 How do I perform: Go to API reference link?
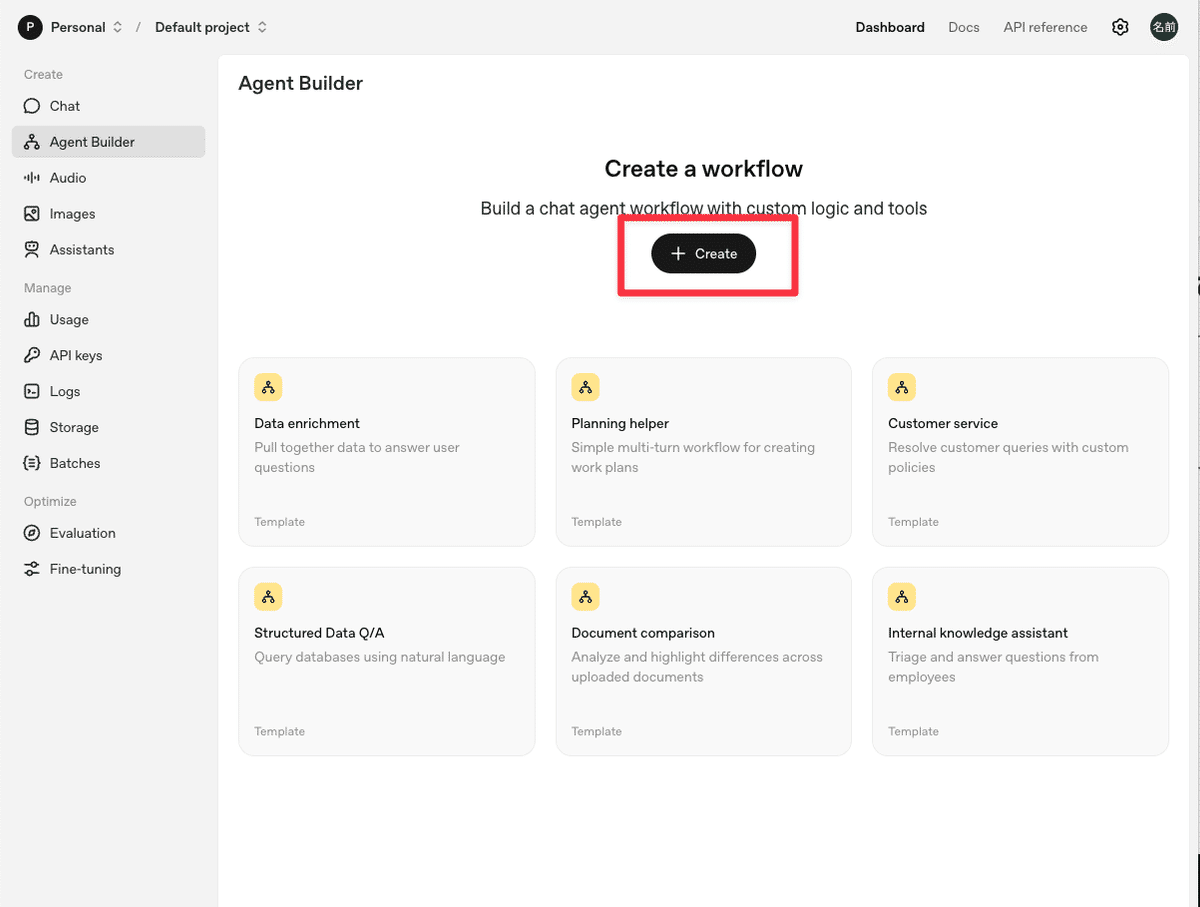(x=1045, y=28)
